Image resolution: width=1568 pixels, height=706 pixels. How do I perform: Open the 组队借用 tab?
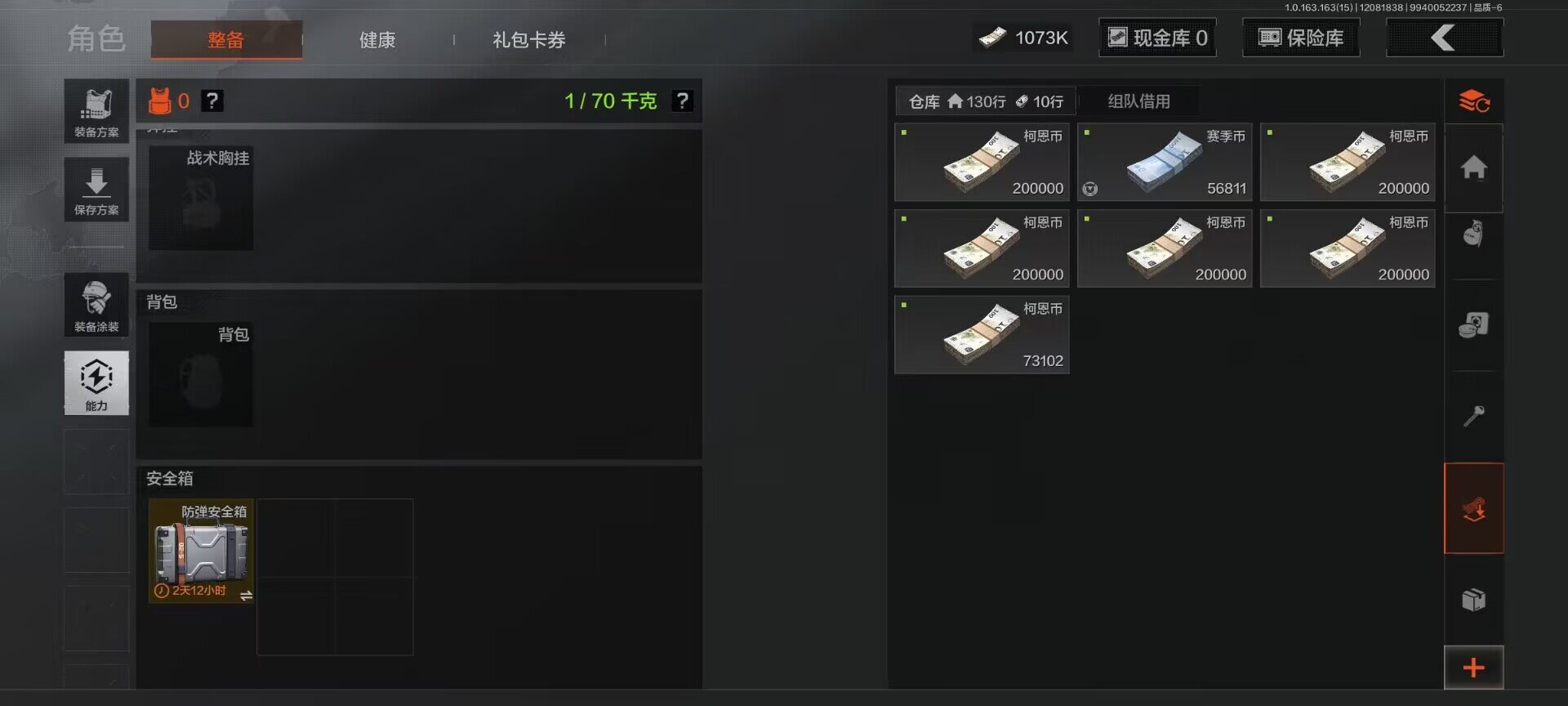1139,101
